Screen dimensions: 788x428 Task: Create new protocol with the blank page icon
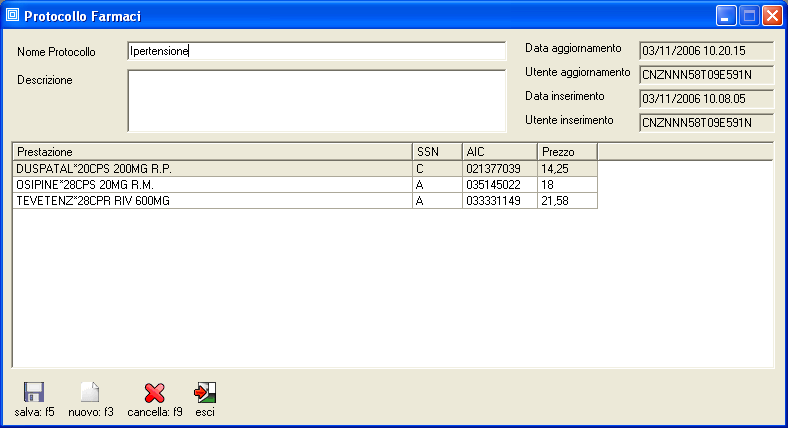tap(90, 392)
